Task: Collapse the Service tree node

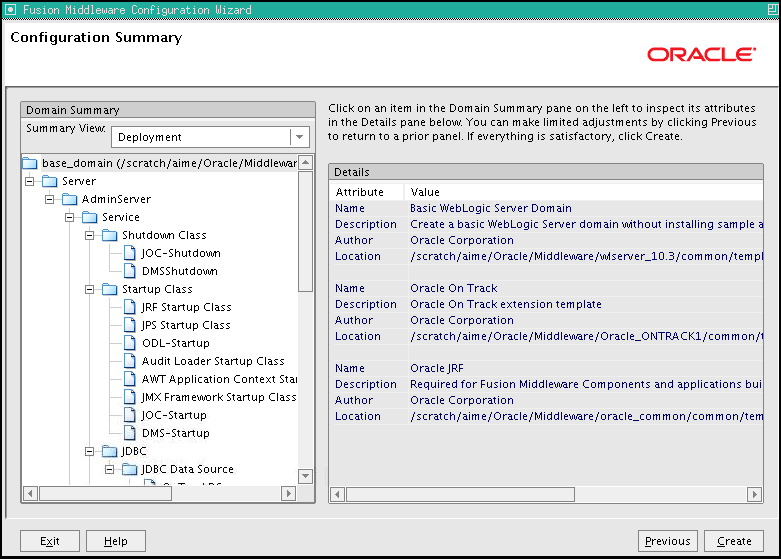Action: pyautogui.click(x=70, y=217)
